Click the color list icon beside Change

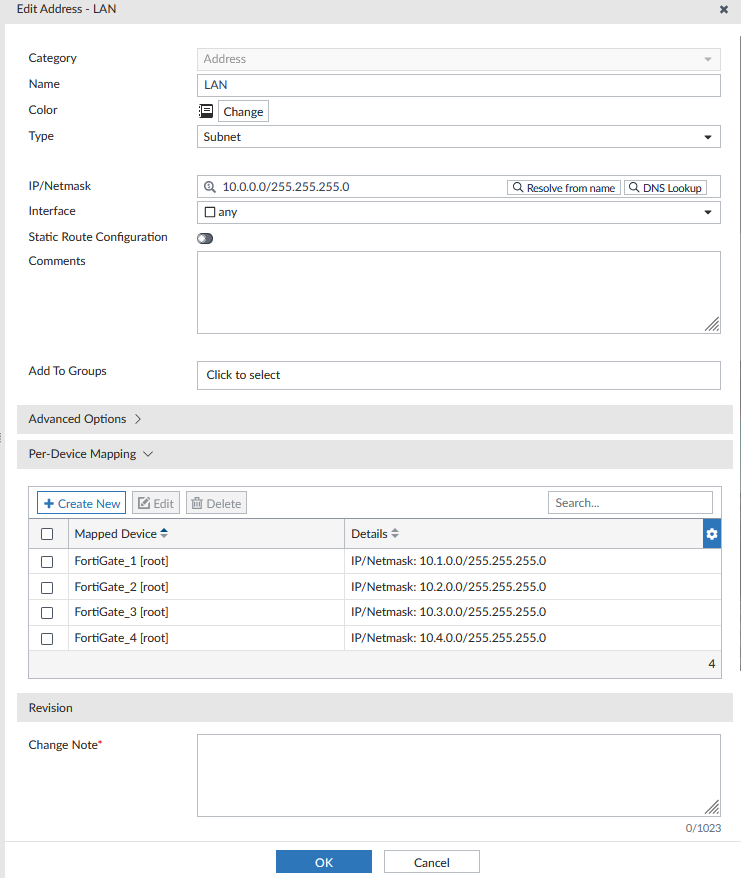[206, 111]
